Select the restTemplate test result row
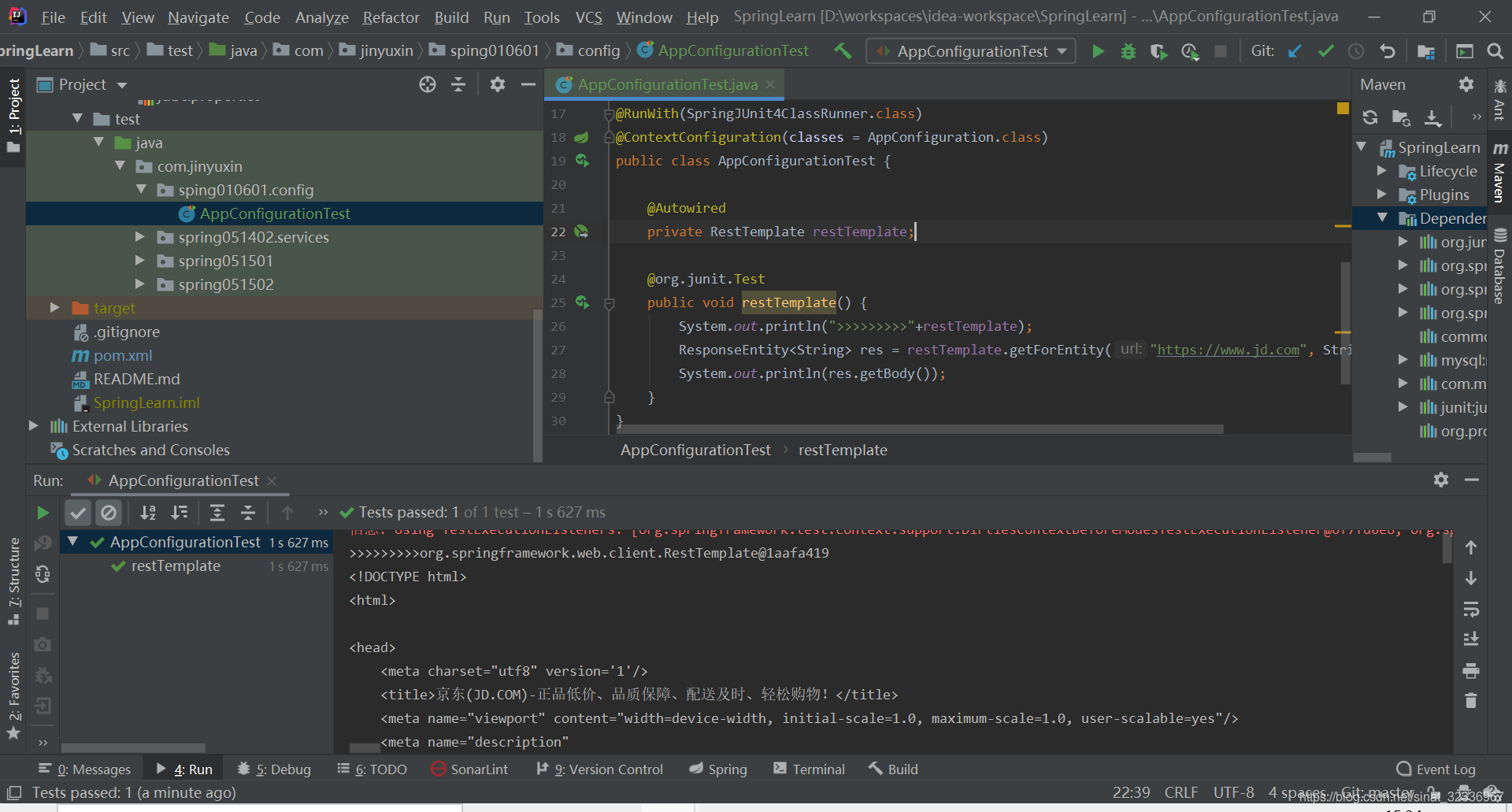 (x=196, y=566)
